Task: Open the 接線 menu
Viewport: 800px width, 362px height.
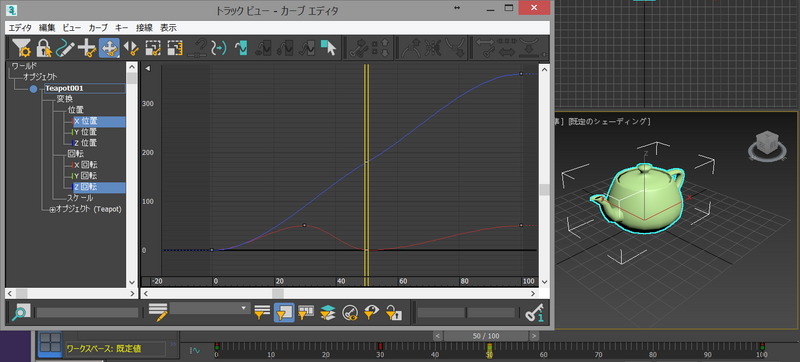Action: point(144,28)
